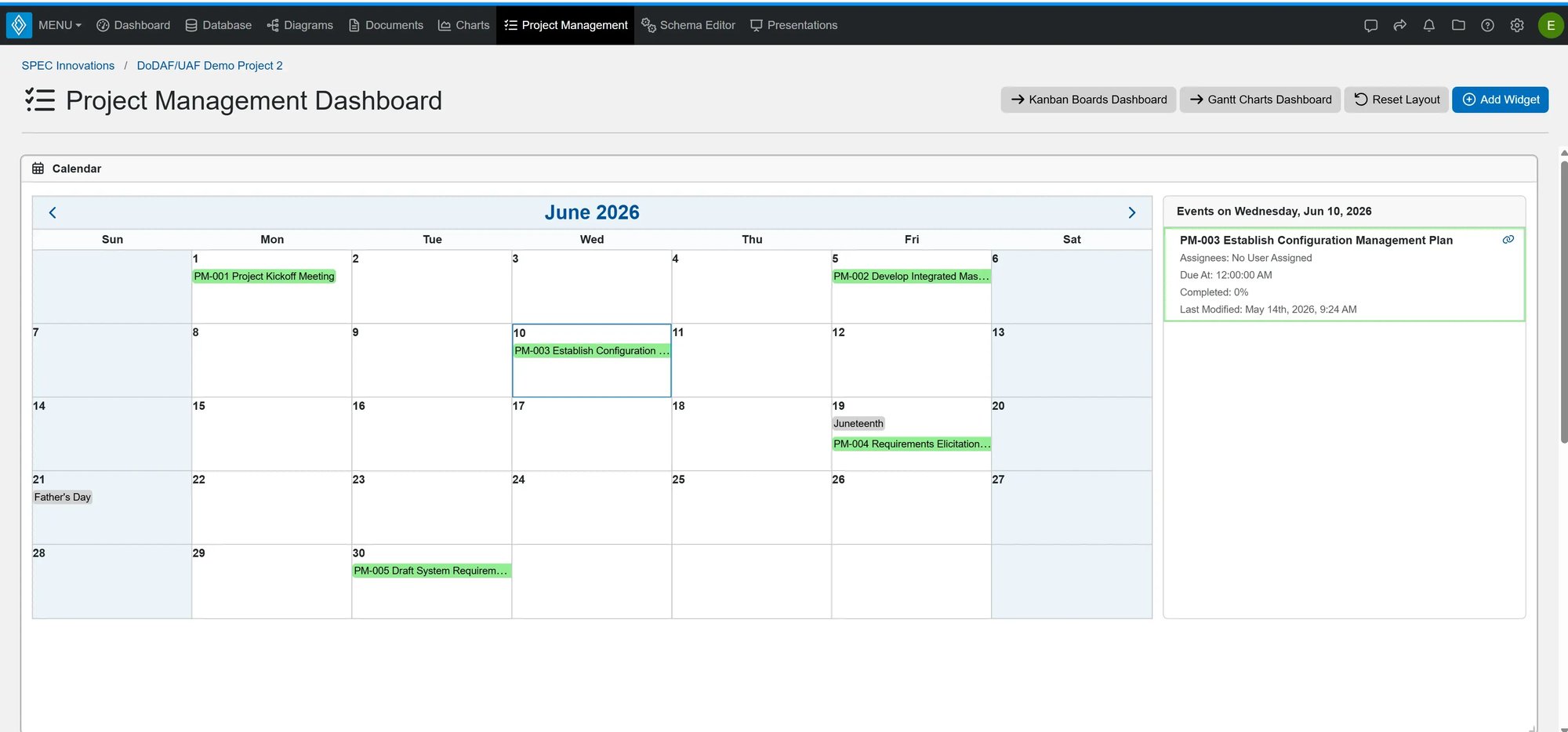
Task: Select June 15 calendar day
Action: 271,433
